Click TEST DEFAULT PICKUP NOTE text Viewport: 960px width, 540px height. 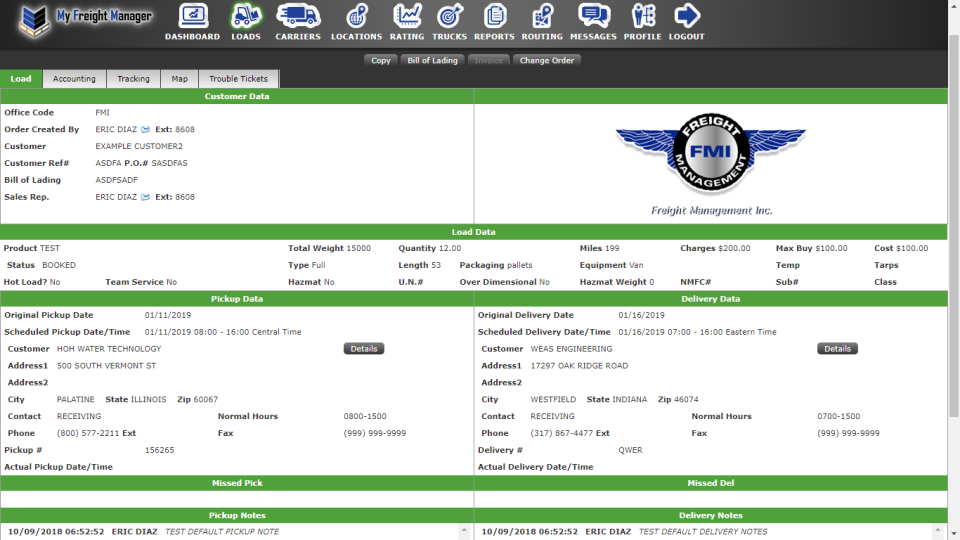222,531
